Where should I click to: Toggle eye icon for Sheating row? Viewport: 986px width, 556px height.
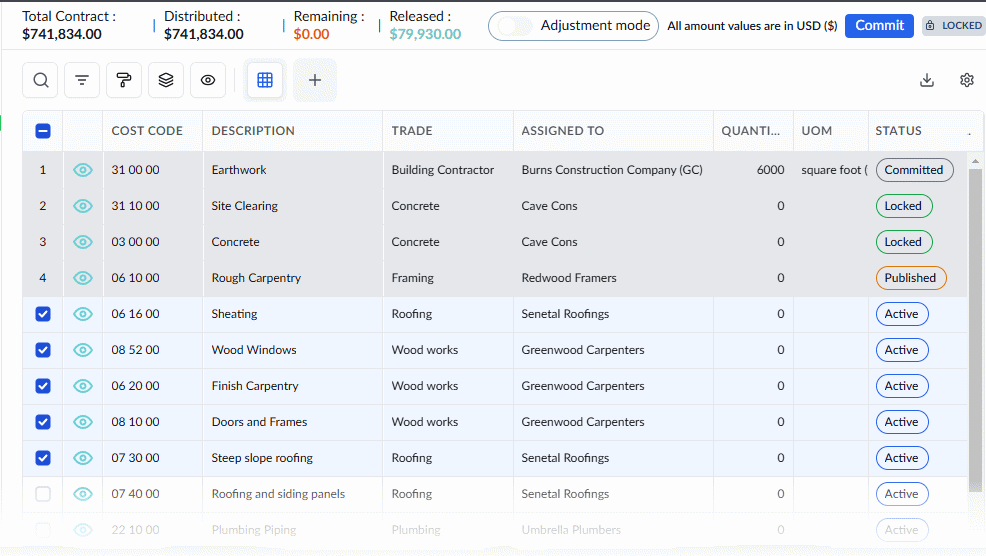82,314
